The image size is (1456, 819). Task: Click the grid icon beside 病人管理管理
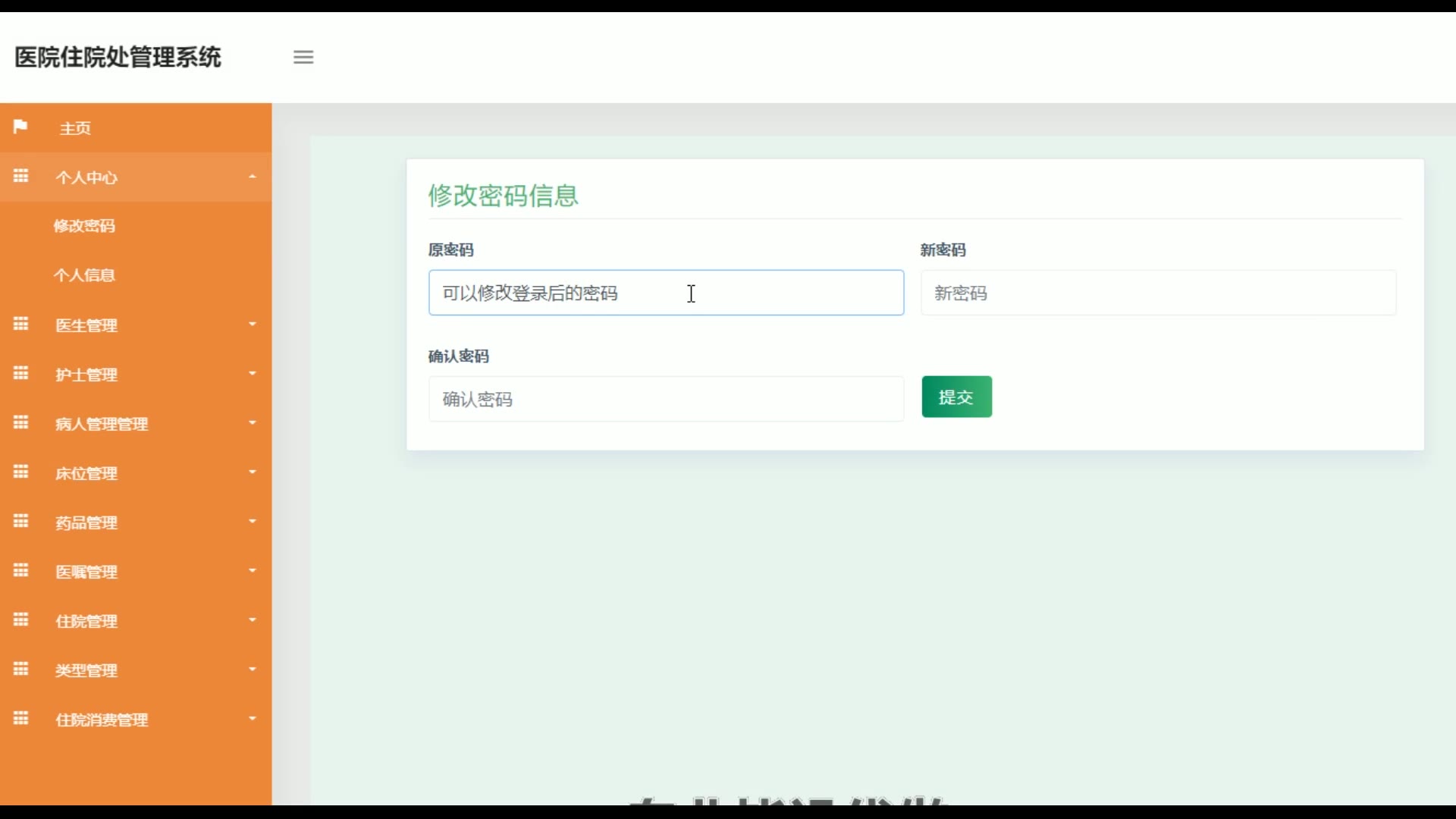(x=20, y=422)
